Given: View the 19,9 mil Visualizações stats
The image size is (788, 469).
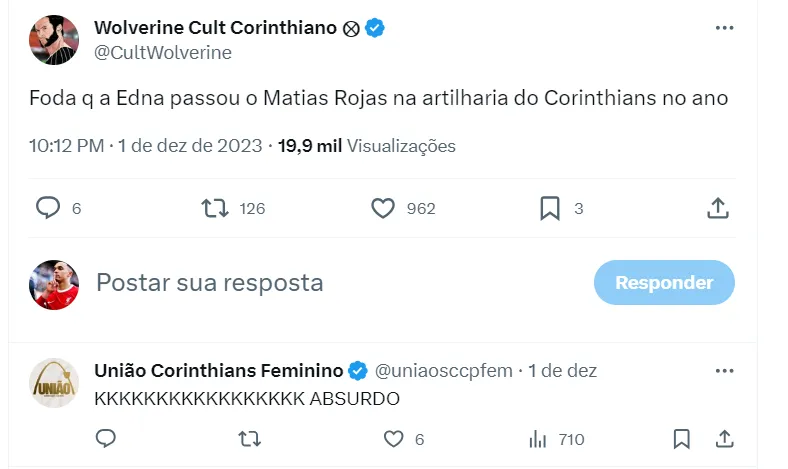Looking at the screenshot, I should [x=367, y=146].
